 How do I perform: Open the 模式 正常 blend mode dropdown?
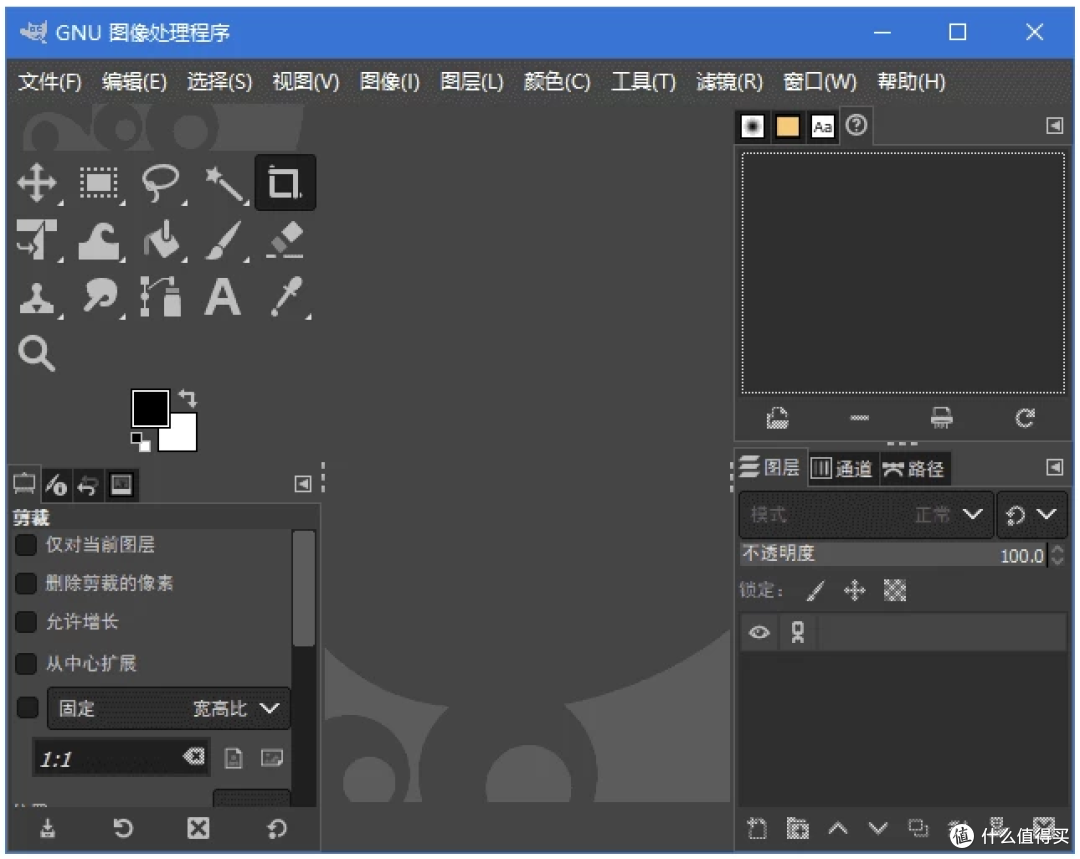866,515
